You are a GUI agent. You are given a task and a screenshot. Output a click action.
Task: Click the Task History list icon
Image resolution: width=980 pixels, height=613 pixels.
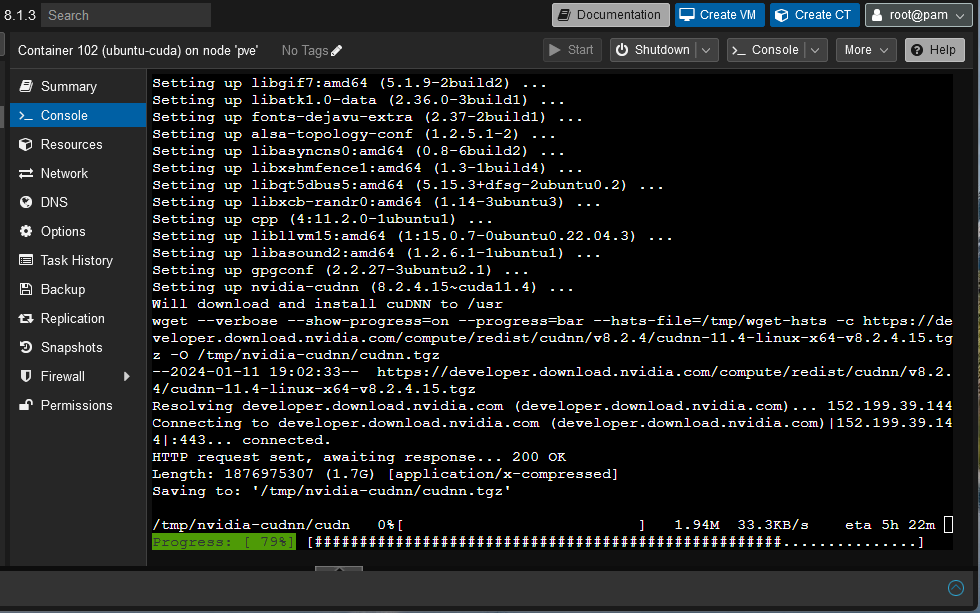(x=26, y=260)
